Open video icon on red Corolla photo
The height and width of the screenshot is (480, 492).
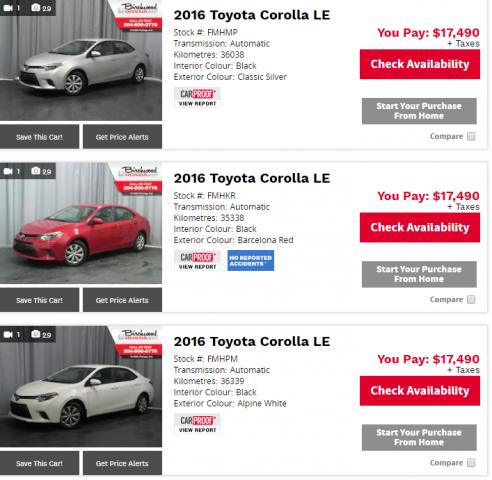(x=8, y=171)
